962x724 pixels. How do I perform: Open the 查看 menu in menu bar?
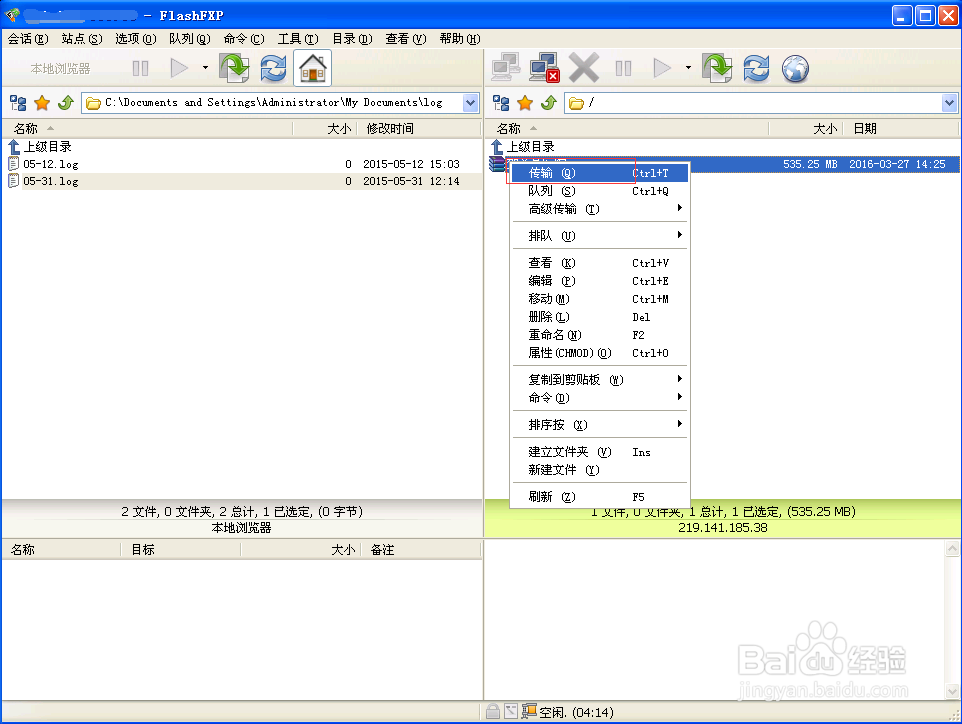[406, 39]
